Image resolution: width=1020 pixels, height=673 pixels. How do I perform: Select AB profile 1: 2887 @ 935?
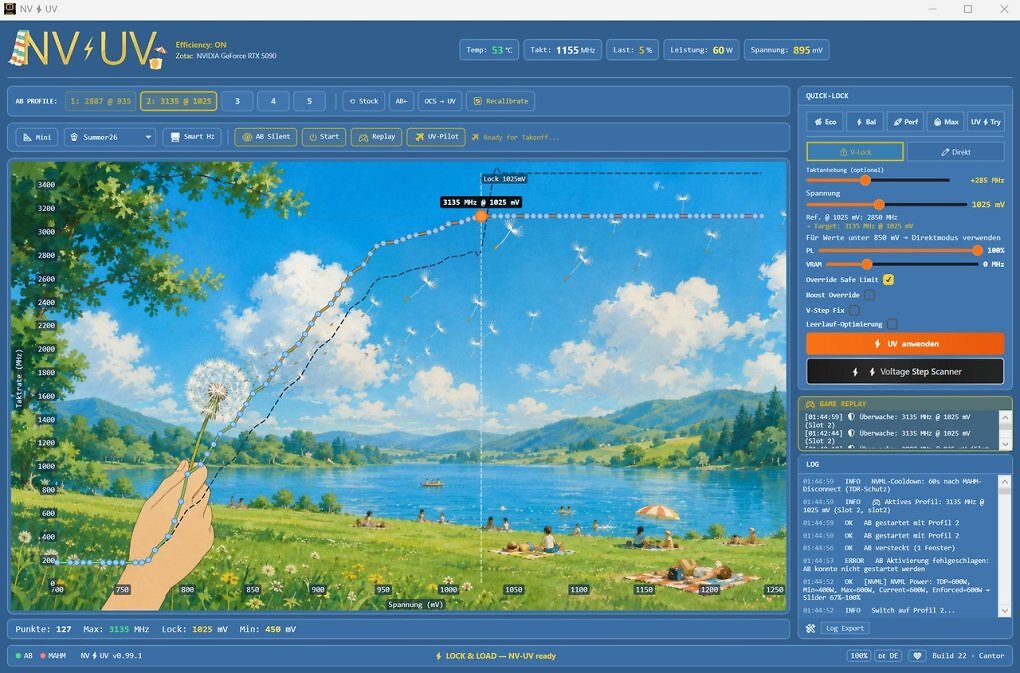[x=100, y=101]
